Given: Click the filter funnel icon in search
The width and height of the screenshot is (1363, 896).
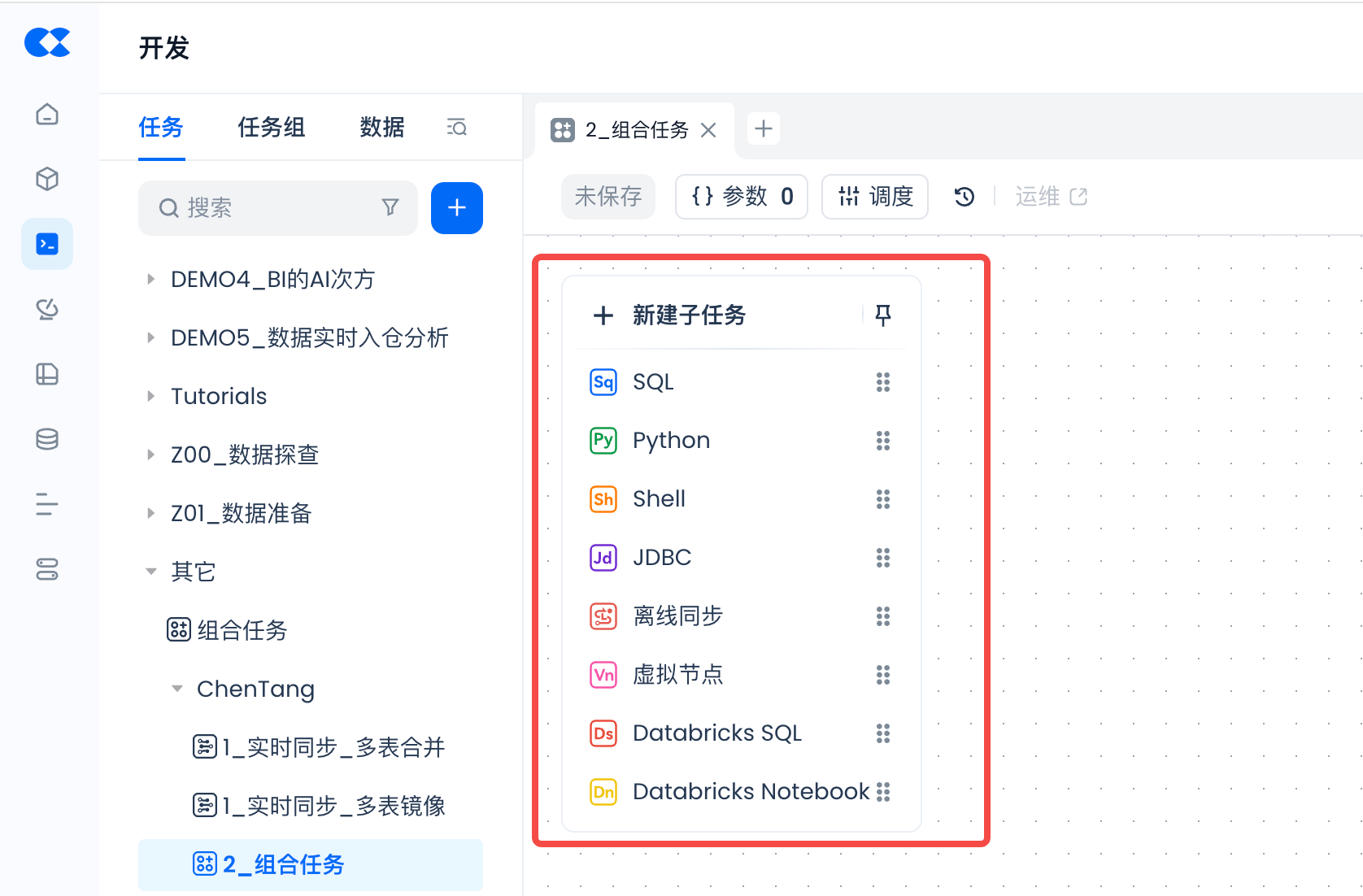Looking at the screenshot, I should [390, 207].
